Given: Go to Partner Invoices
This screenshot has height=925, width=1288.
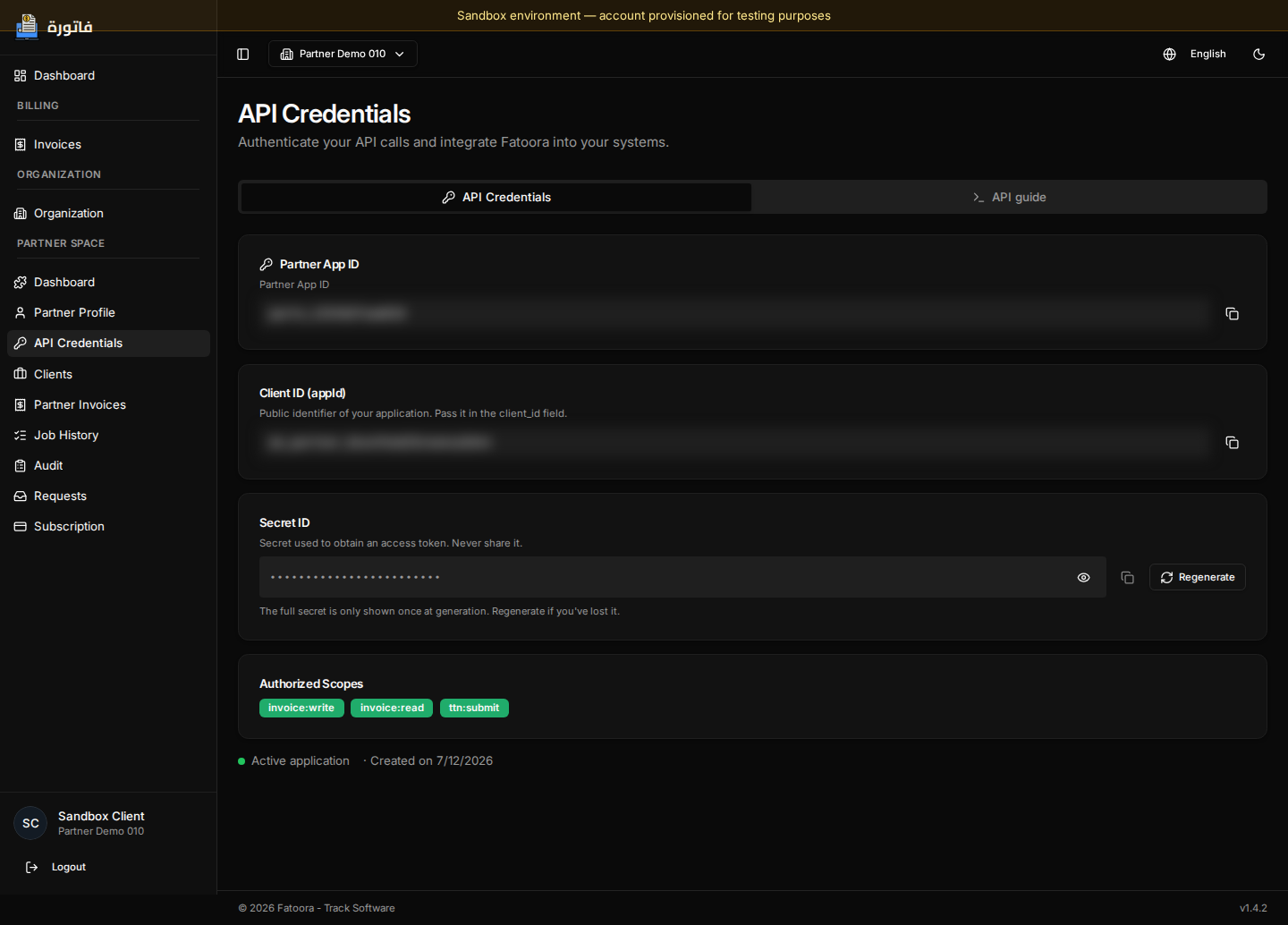Looking at the screenshot, I should 108,404.
